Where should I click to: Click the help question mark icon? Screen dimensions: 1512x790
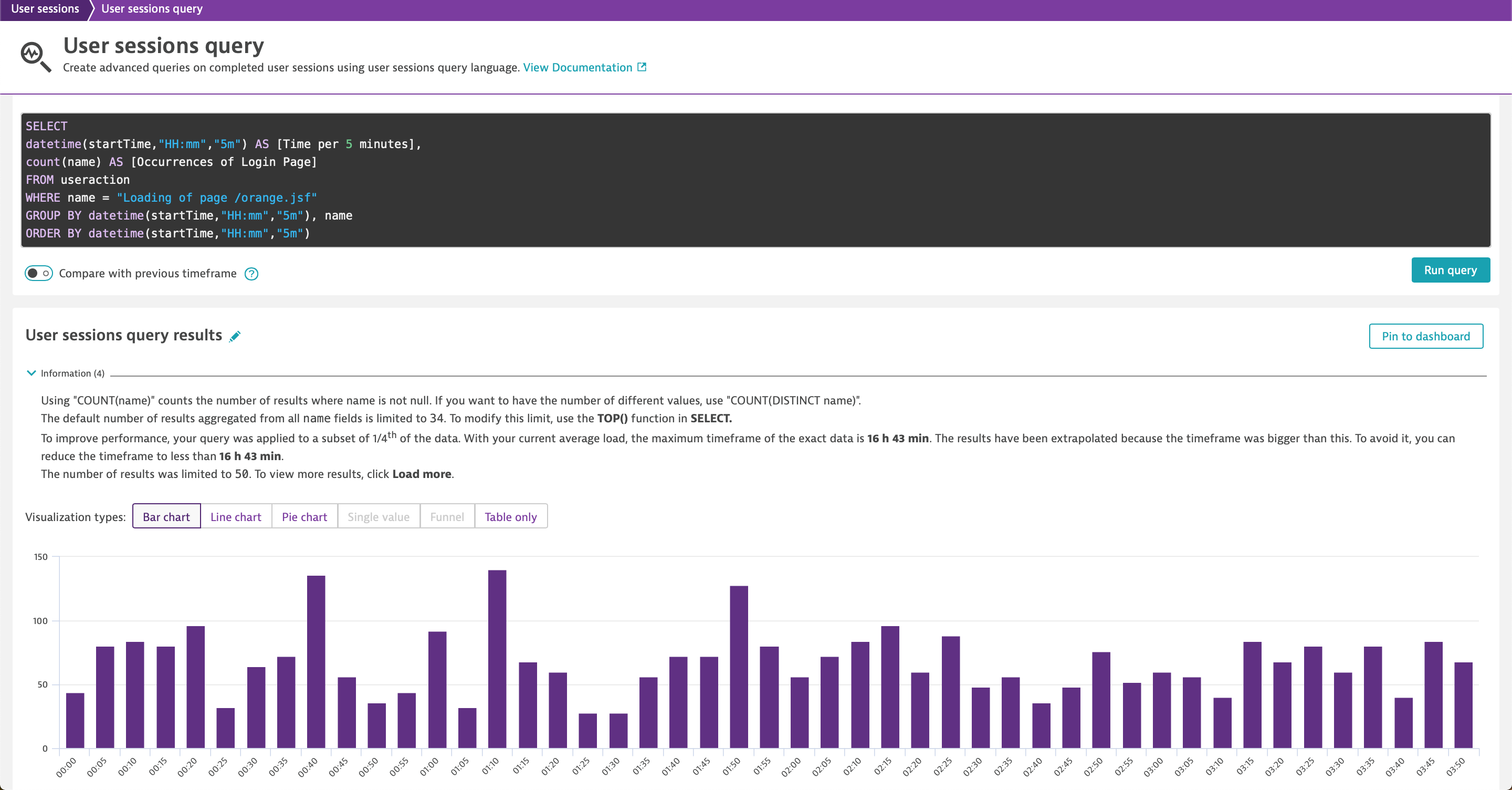coord(251,274)
